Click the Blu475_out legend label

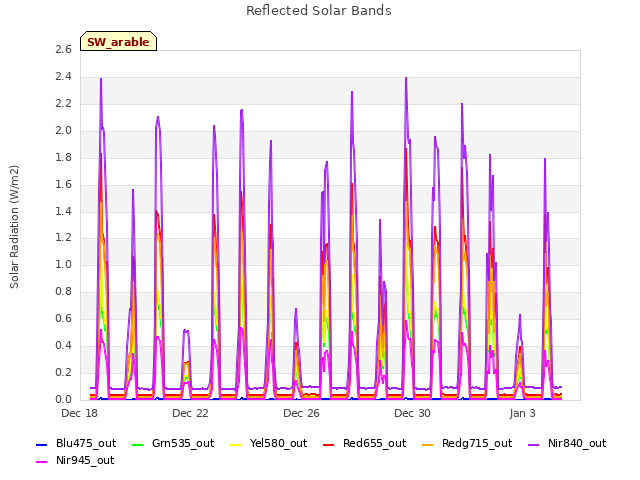86,443
